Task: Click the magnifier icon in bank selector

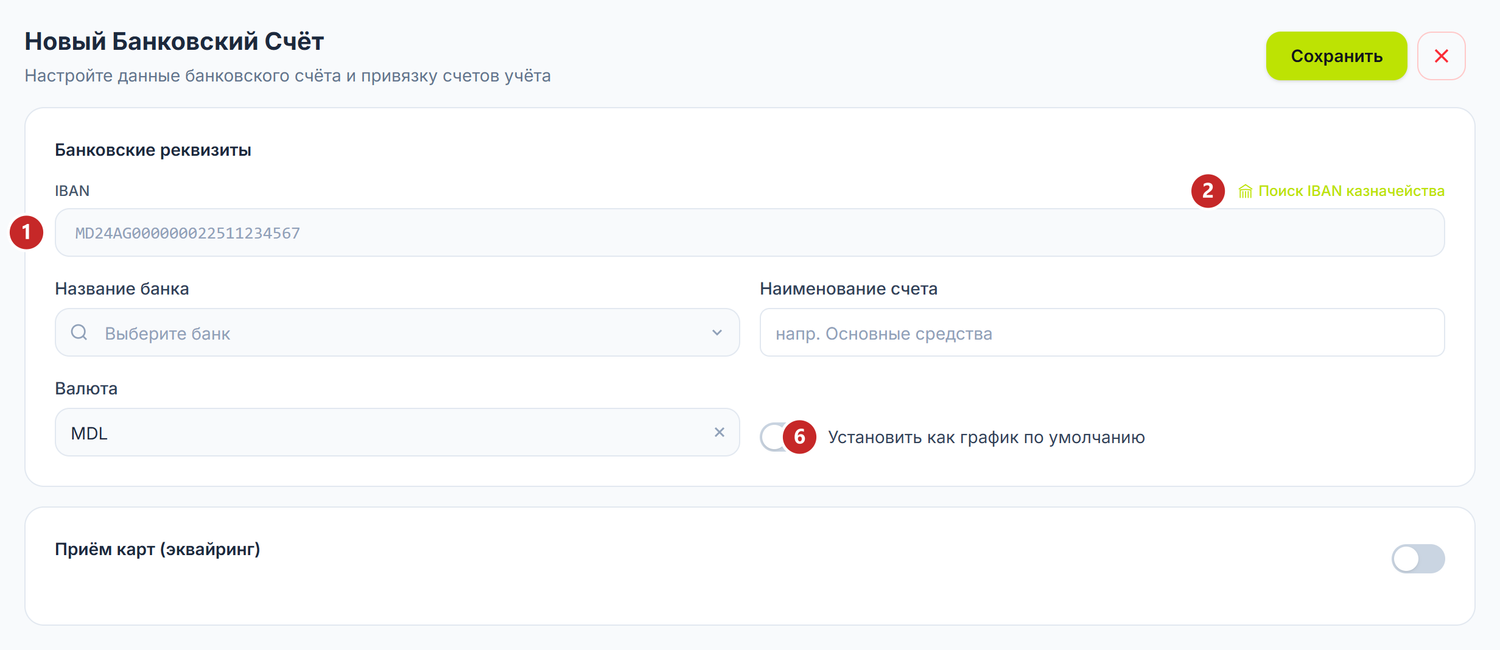Action: pos(79,332)
